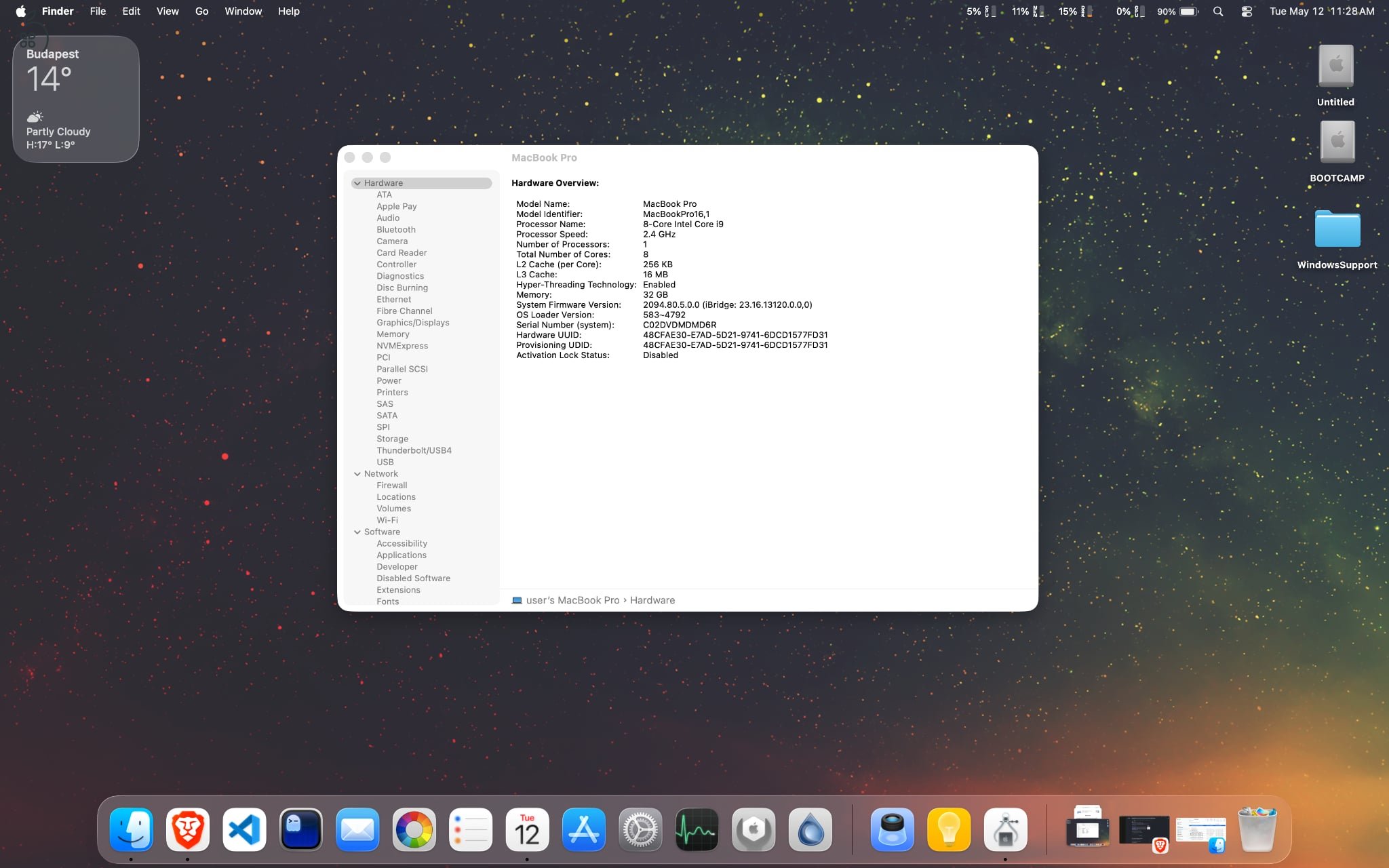Select USB in the sidebar

tap(385, 462)
